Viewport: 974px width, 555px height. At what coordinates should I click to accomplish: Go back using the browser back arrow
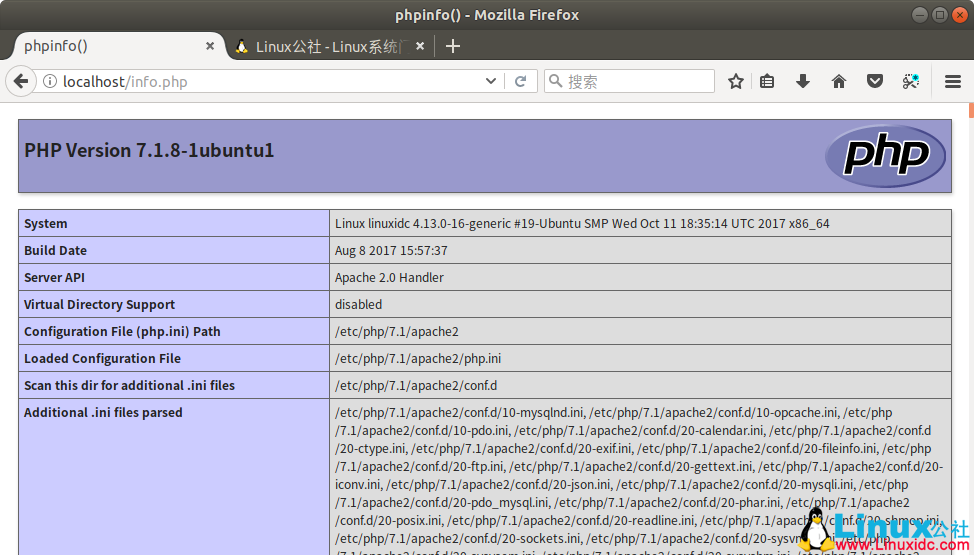point(21,81)
